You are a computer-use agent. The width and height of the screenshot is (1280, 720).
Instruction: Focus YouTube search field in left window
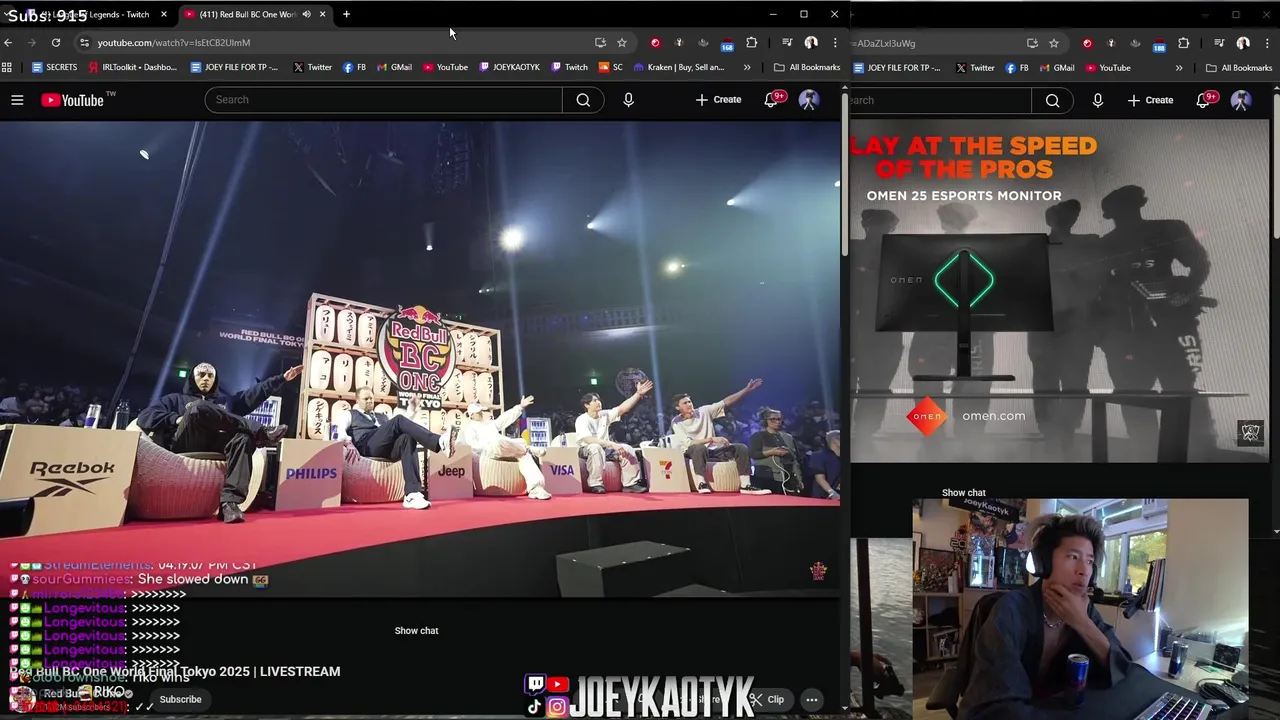[x=384, y=100]
